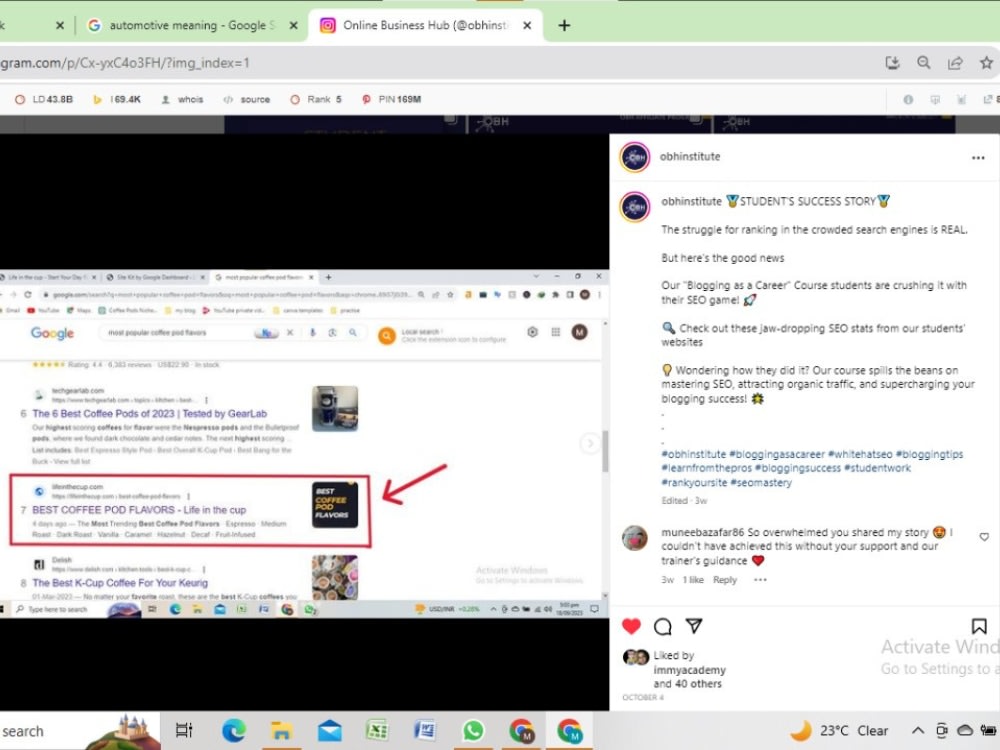The width and height of the screenshot is (1000, 750).
Task: Switch to the automotive meaning Google Search tab
Action: pyautogui.click(x=191, y=26)
